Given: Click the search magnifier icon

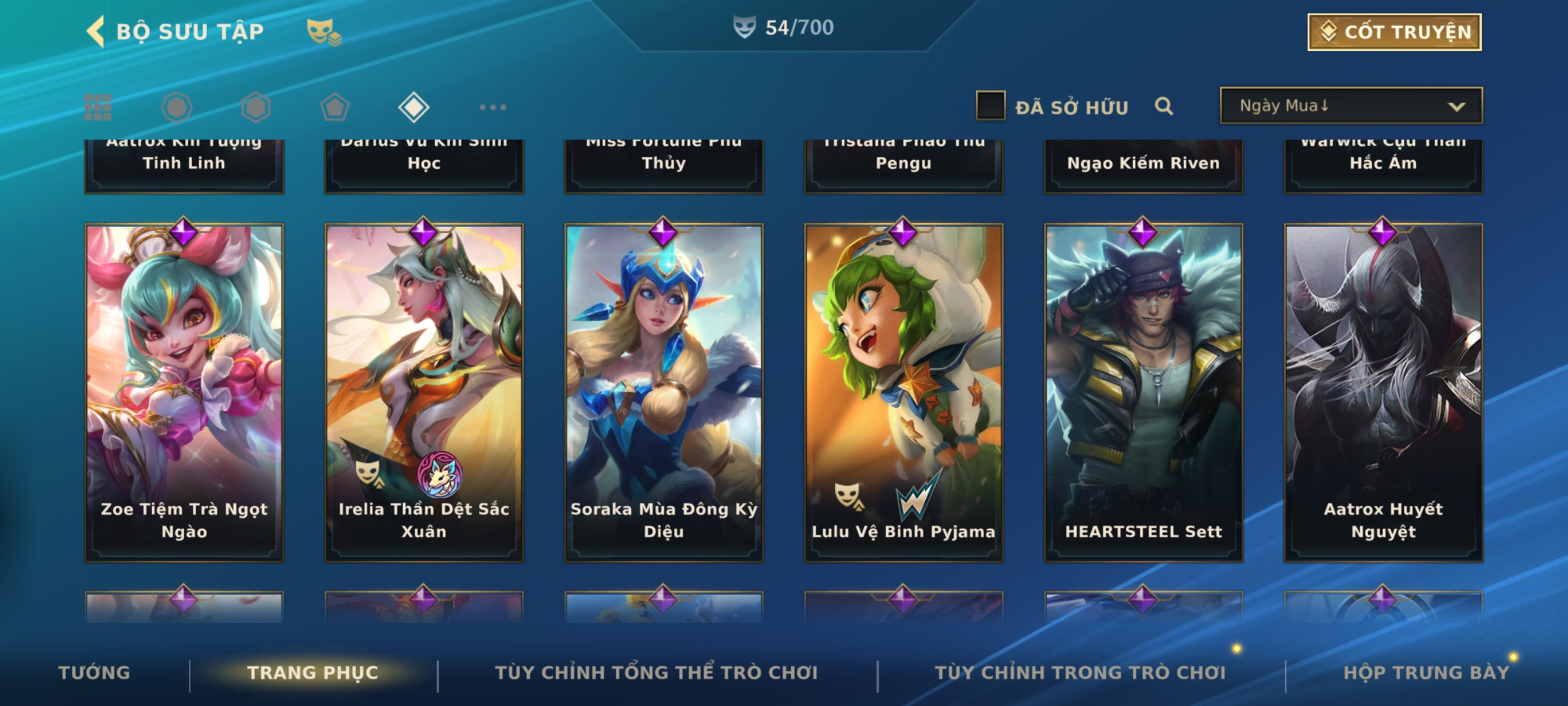Looking at the screenshot, I should [x=1164, y=106].
